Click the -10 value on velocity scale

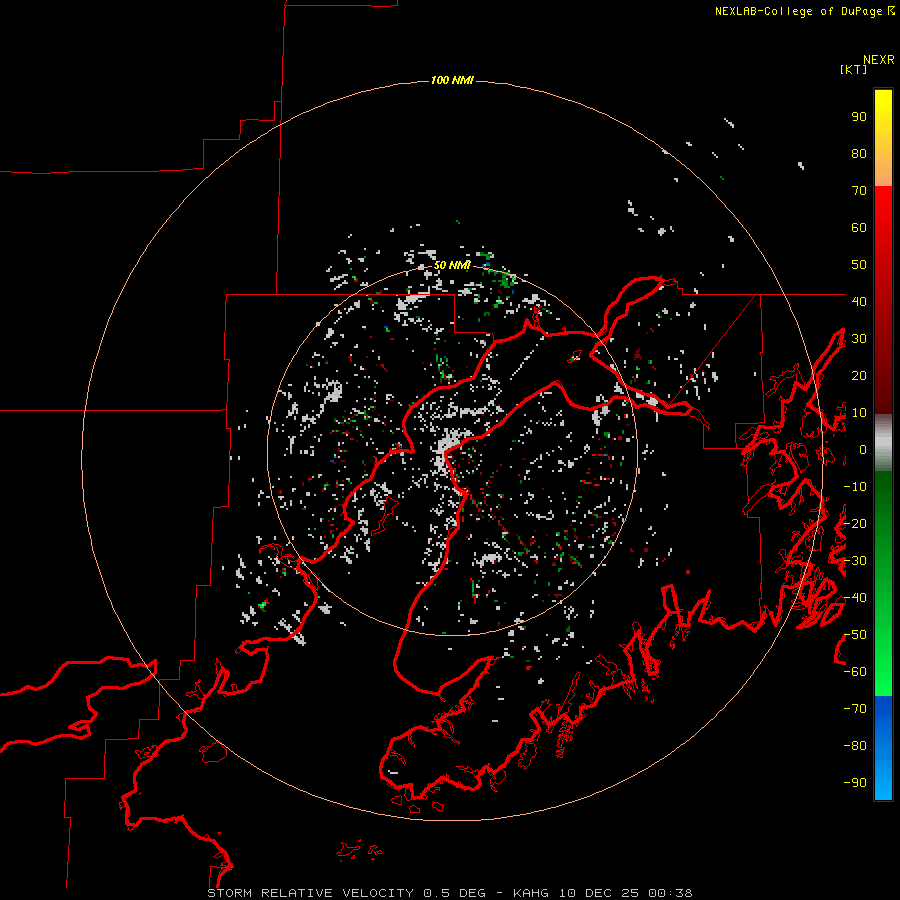coord(855,487)
